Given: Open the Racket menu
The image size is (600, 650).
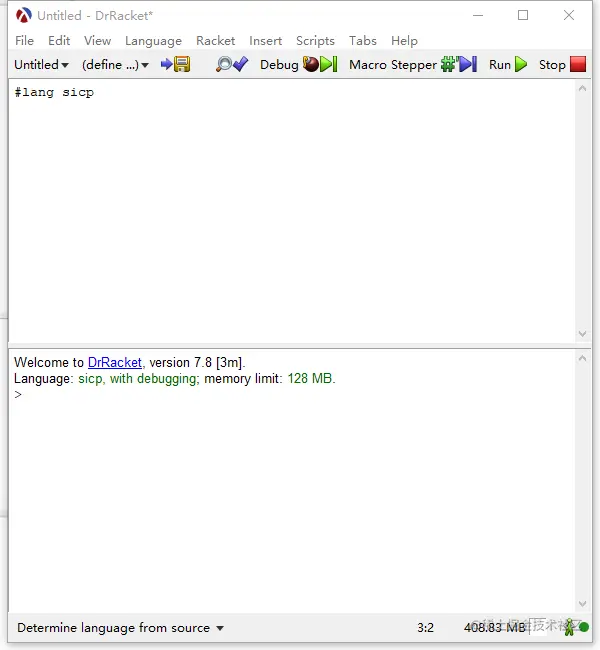Looking at the screenshot, I should pos(215,41).
